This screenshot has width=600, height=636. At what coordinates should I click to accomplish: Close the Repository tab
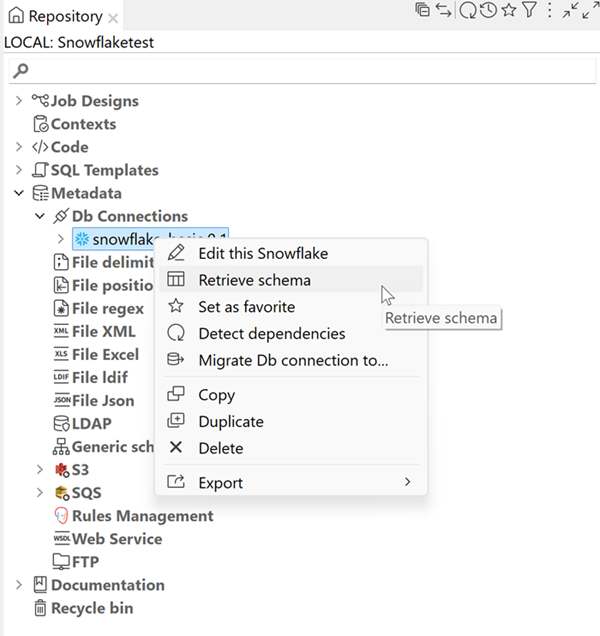tap(114, 18)
